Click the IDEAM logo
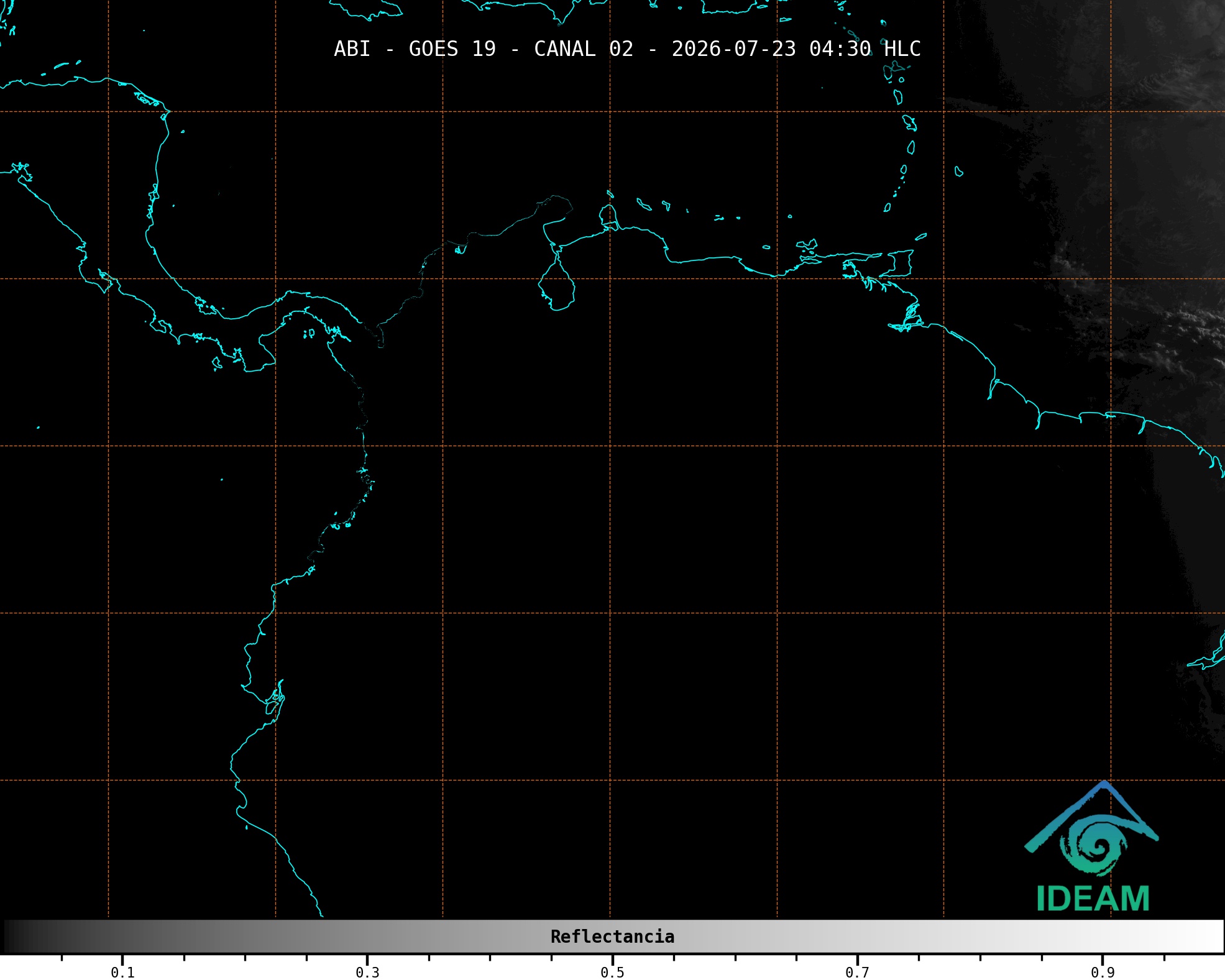Screen dimensions: 1225x980 (1092, 846)
